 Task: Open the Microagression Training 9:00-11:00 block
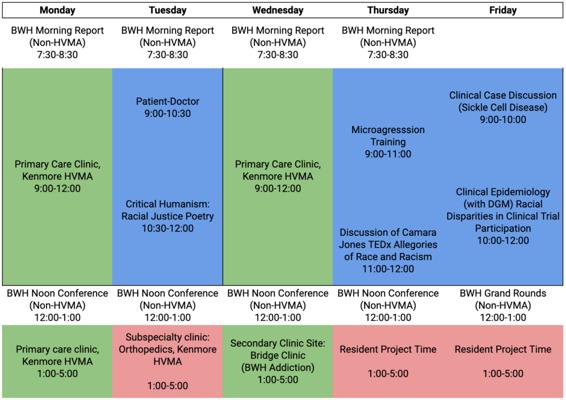(388, 142)
